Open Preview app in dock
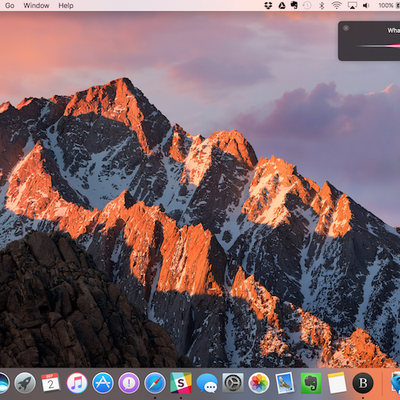The width and height of the screenshot is (400, 400). click(x=285, y=383)
